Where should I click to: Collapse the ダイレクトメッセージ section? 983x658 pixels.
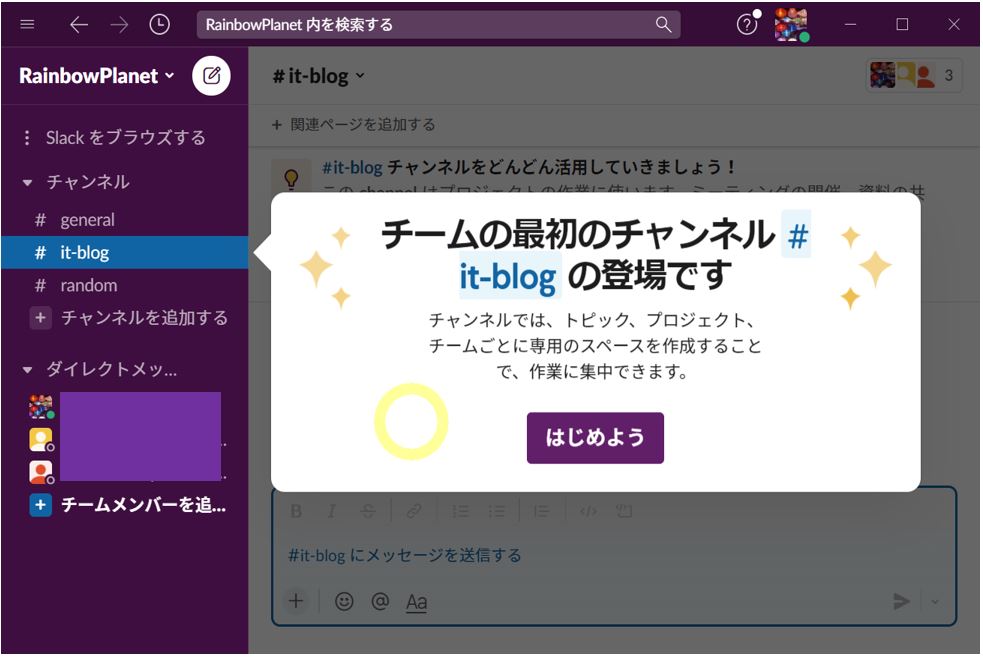pyautogui.click(x=28, y=370)
